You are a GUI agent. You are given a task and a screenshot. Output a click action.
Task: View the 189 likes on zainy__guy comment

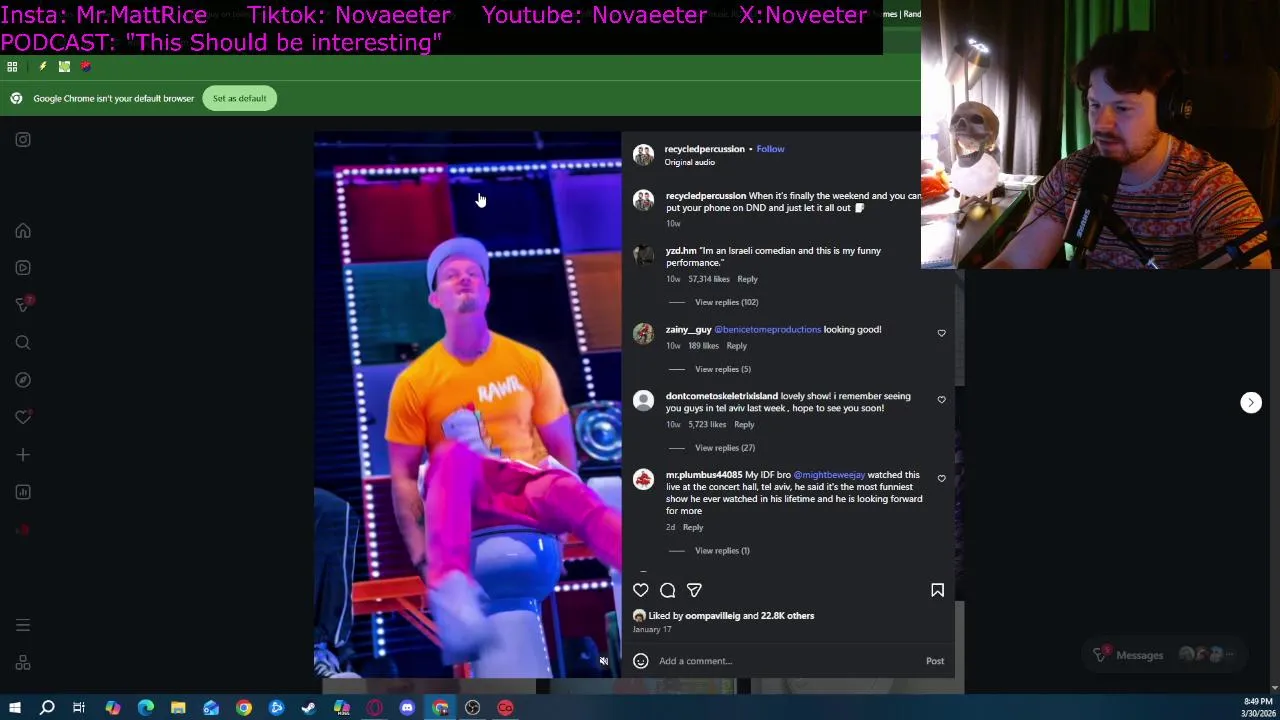tap(703, 346)
